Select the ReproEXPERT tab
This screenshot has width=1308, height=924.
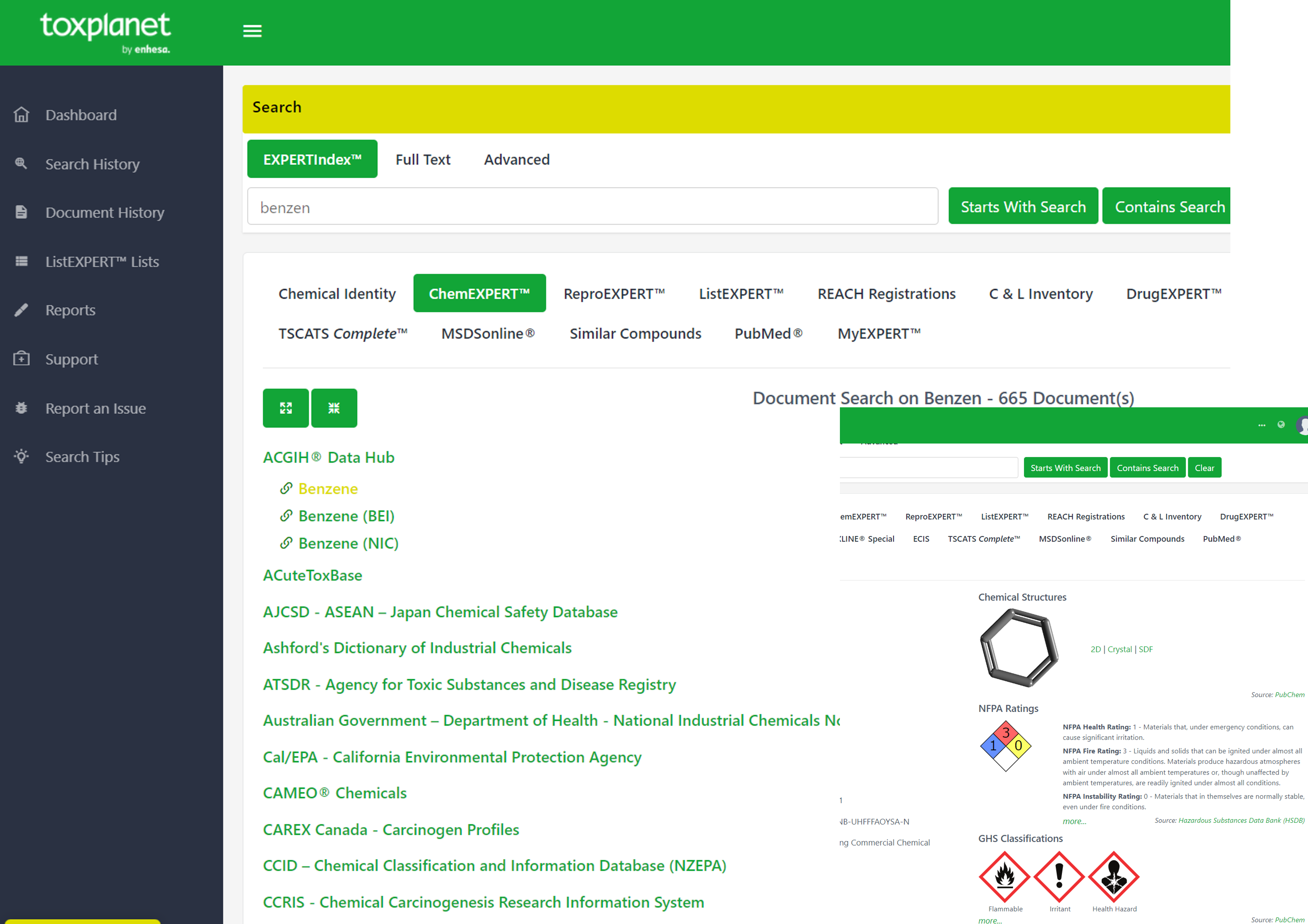(614, 294)
